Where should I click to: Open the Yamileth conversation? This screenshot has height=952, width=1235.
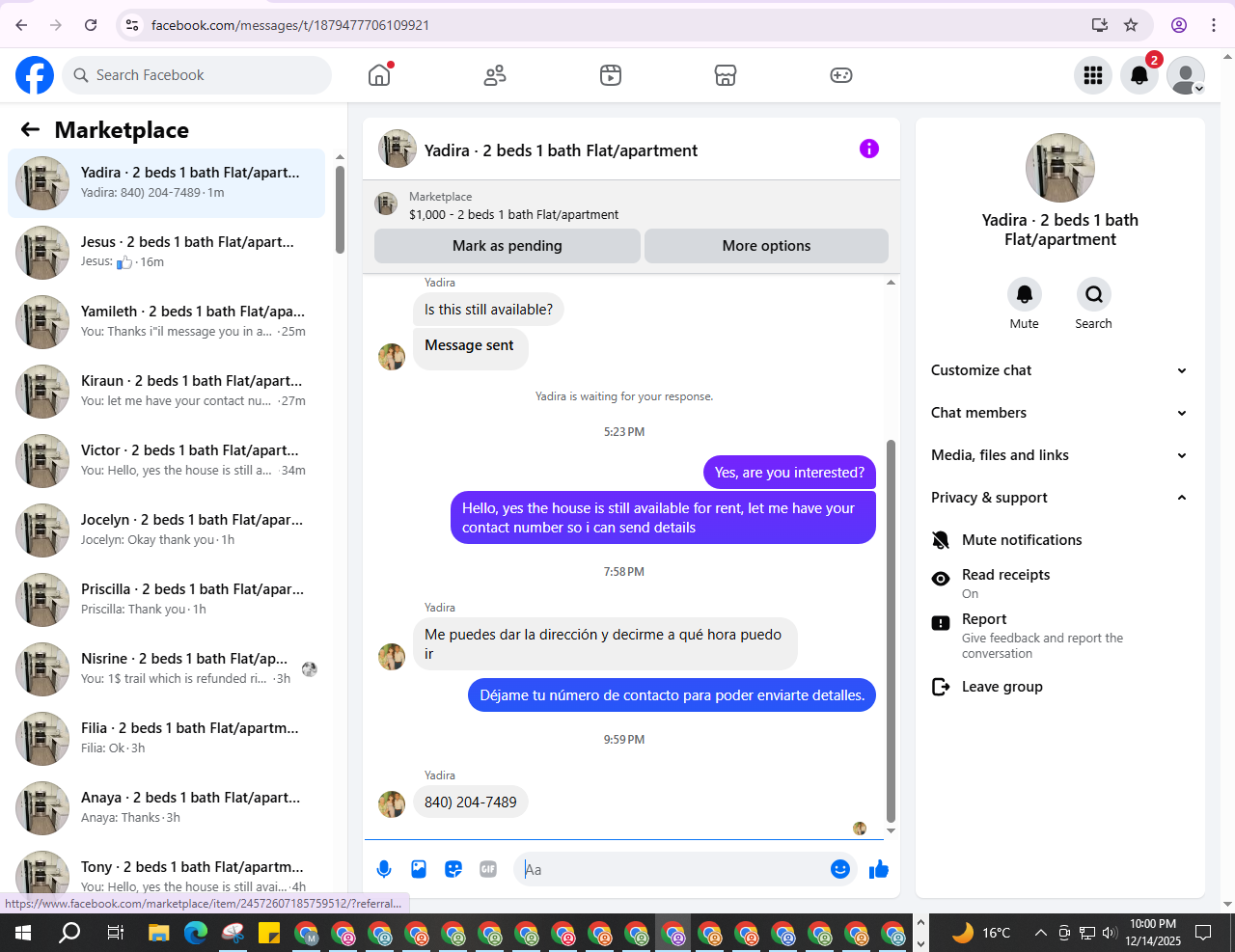[167, 322]
